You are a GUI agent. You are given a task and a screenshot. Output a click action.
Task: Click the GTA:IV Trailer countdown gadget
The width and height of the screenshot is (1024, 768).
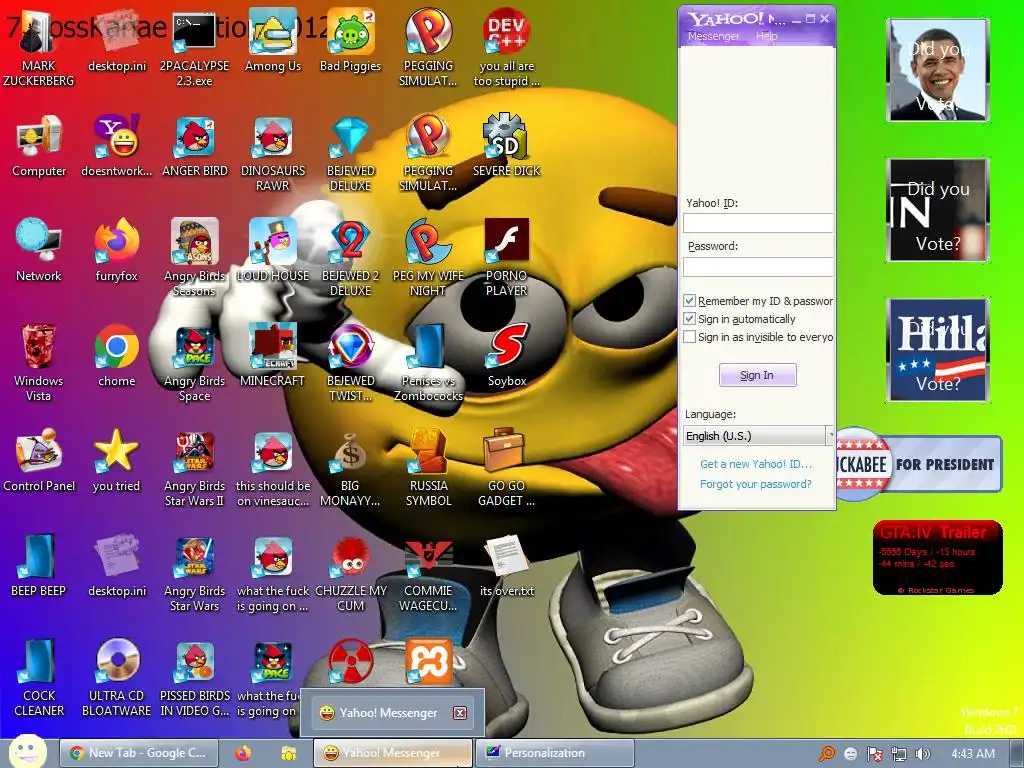[x=937, y=558]
